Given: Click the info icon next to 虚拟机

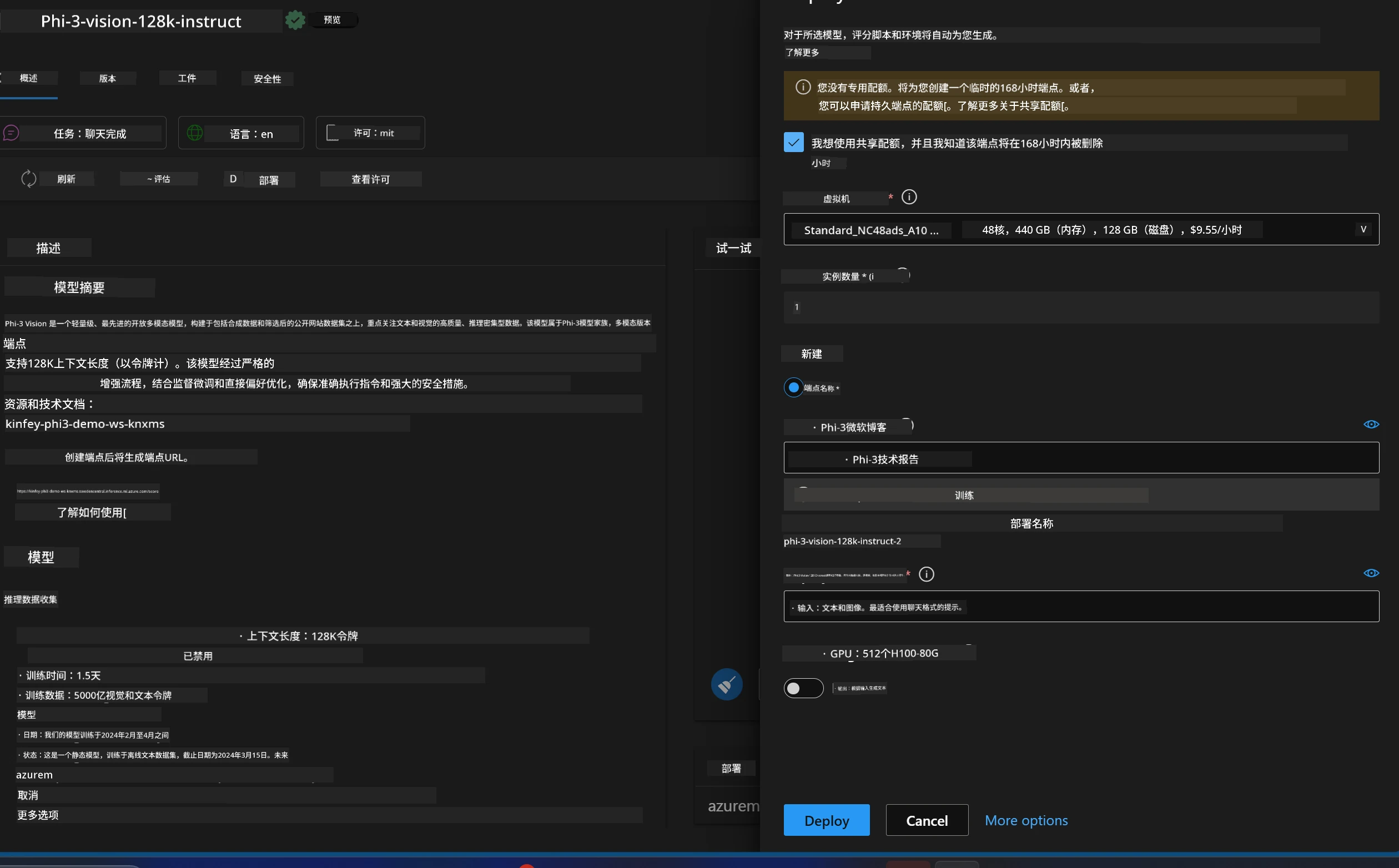Looking at the screenshot, I should click(909, 198).
